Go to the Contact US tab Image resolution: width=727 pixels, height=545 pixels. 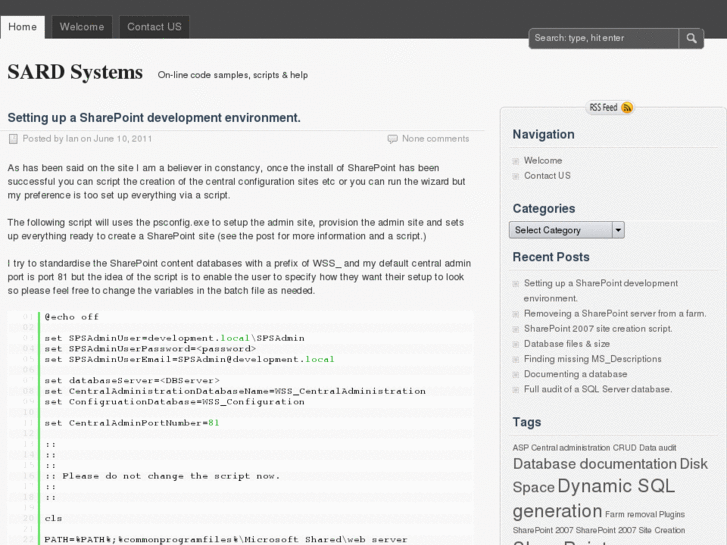tap(154, 27)
